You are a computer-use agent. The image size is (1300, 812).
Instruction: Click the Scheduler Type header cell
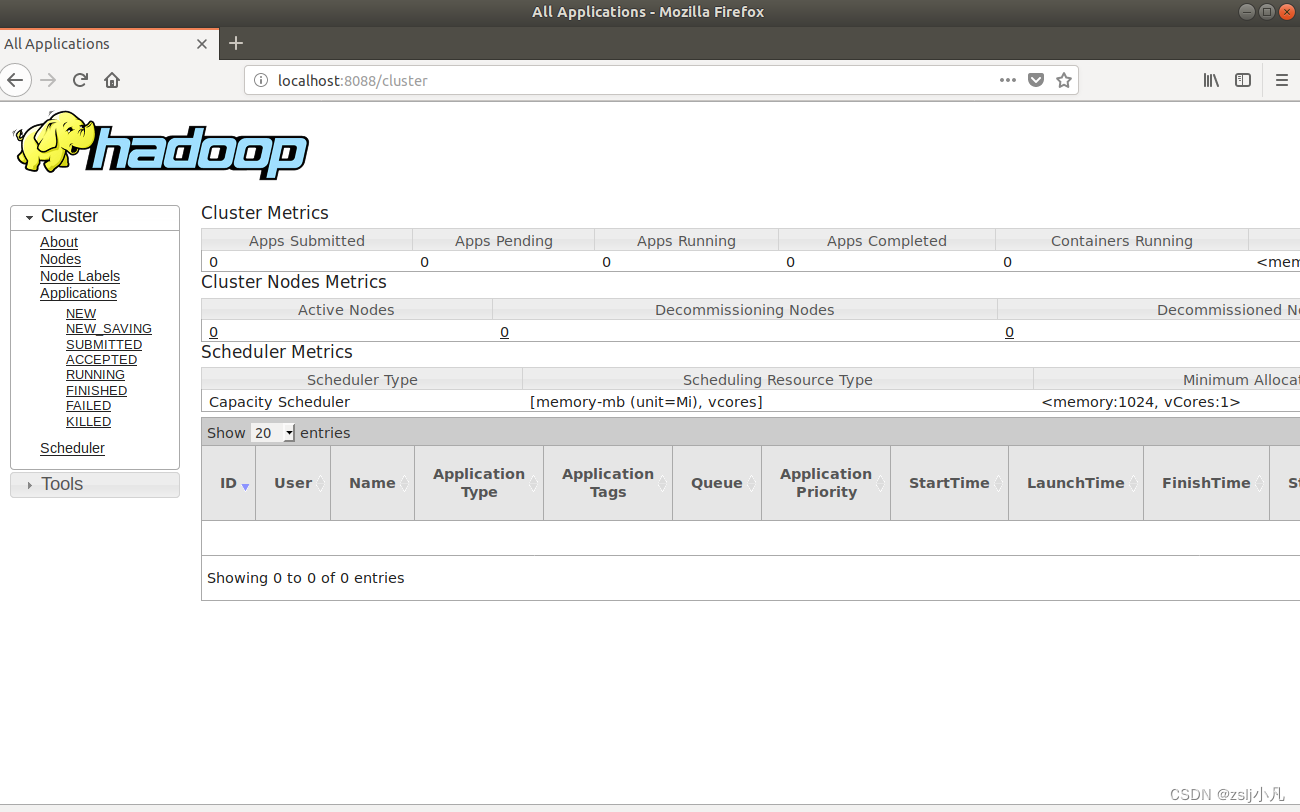pos(362,380)
